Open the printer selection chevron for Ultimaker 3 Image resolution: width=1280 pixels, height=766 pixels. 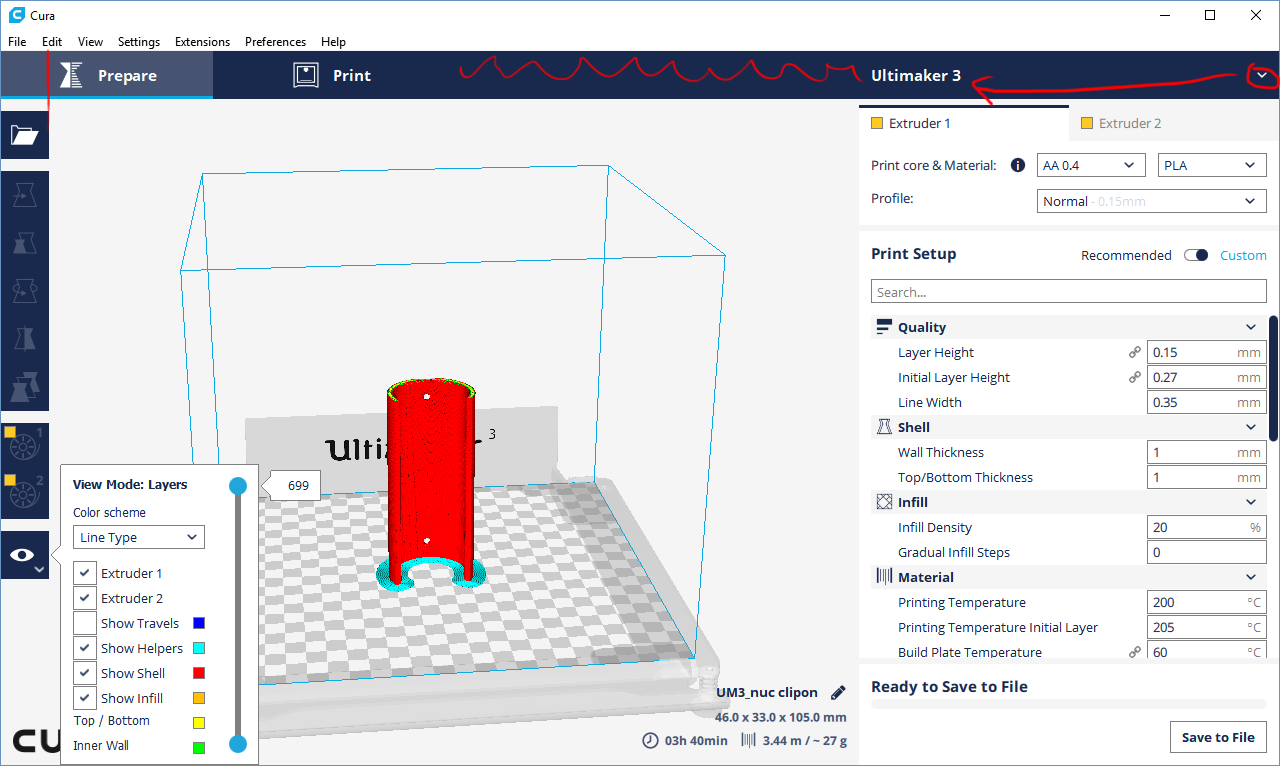pyautogui.click(x=1261, y=74)
